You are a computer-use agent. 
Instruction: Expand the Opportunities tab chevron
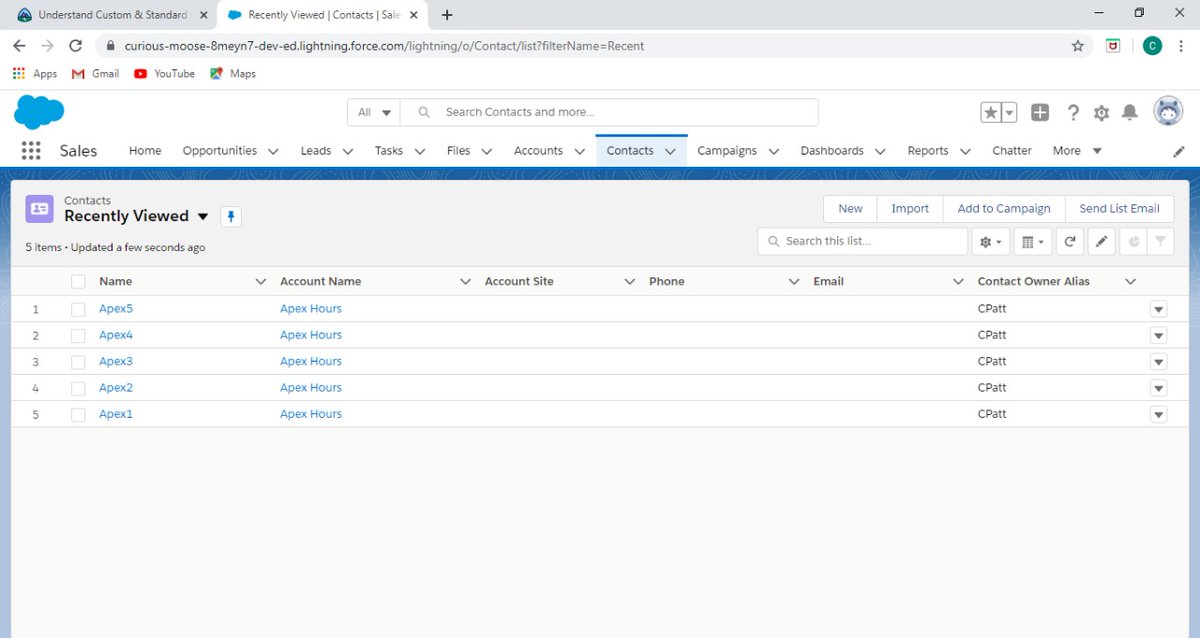pyautogui.click(x=275, y=151)
